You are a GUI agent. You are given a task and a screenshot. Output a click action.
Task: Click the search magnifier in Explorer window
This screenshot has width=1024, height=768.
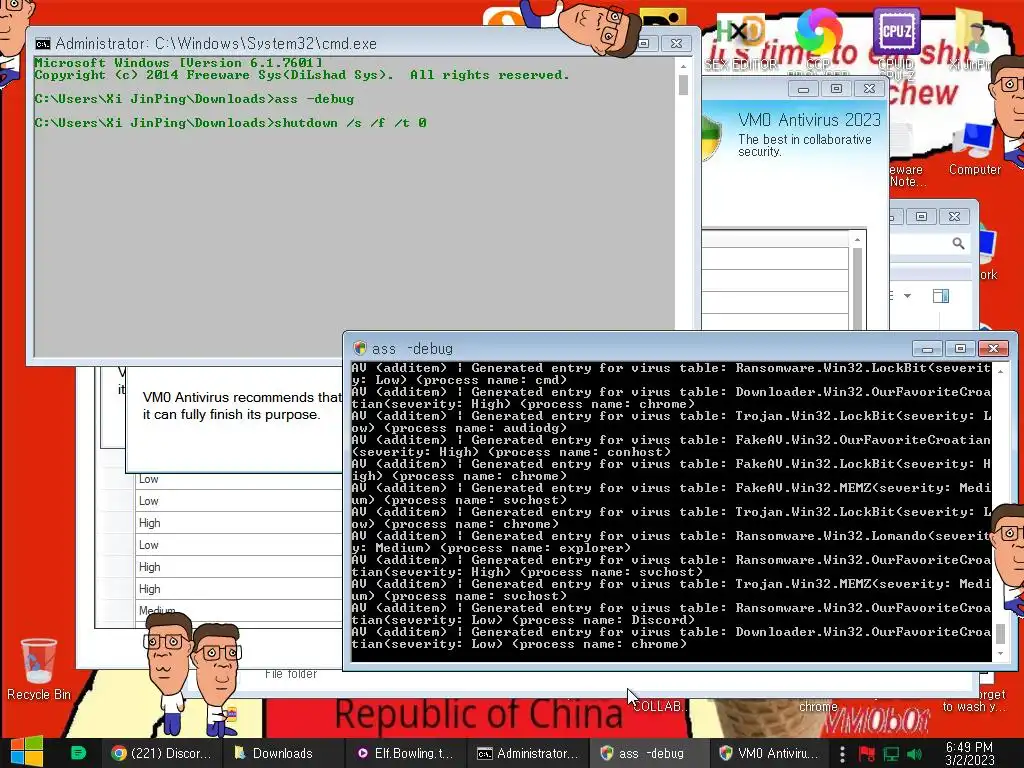pyautogui.click(x=958, y=244)
